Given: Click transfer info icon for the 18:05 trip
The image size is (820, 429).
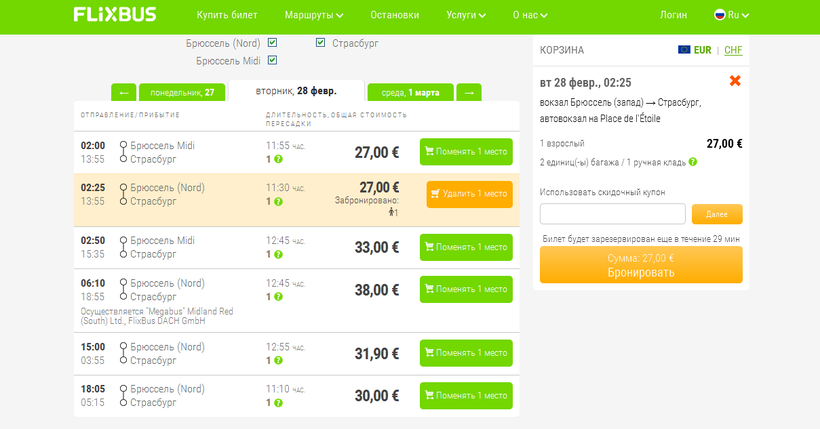Looking at the screenshot, I should click(x=278, y=402).
